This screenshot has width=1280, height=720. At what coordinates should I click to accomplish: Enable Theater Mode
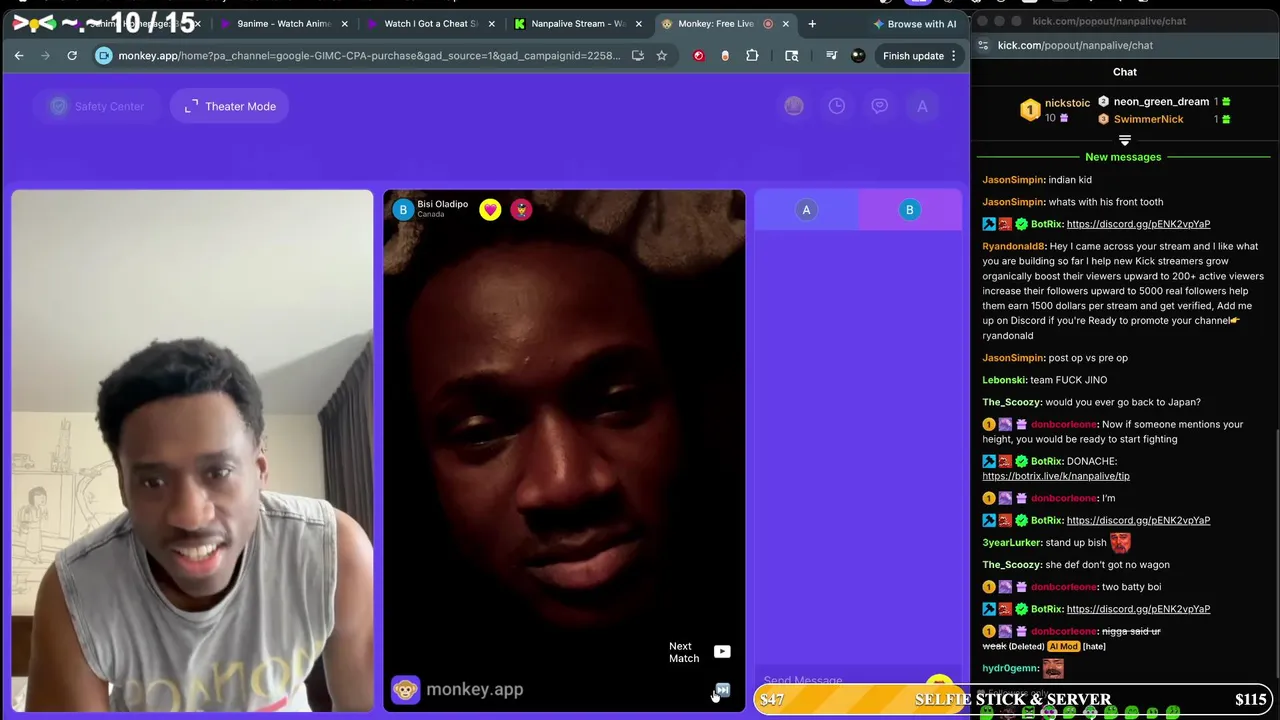pyautogui.click(x=230, y=106)
